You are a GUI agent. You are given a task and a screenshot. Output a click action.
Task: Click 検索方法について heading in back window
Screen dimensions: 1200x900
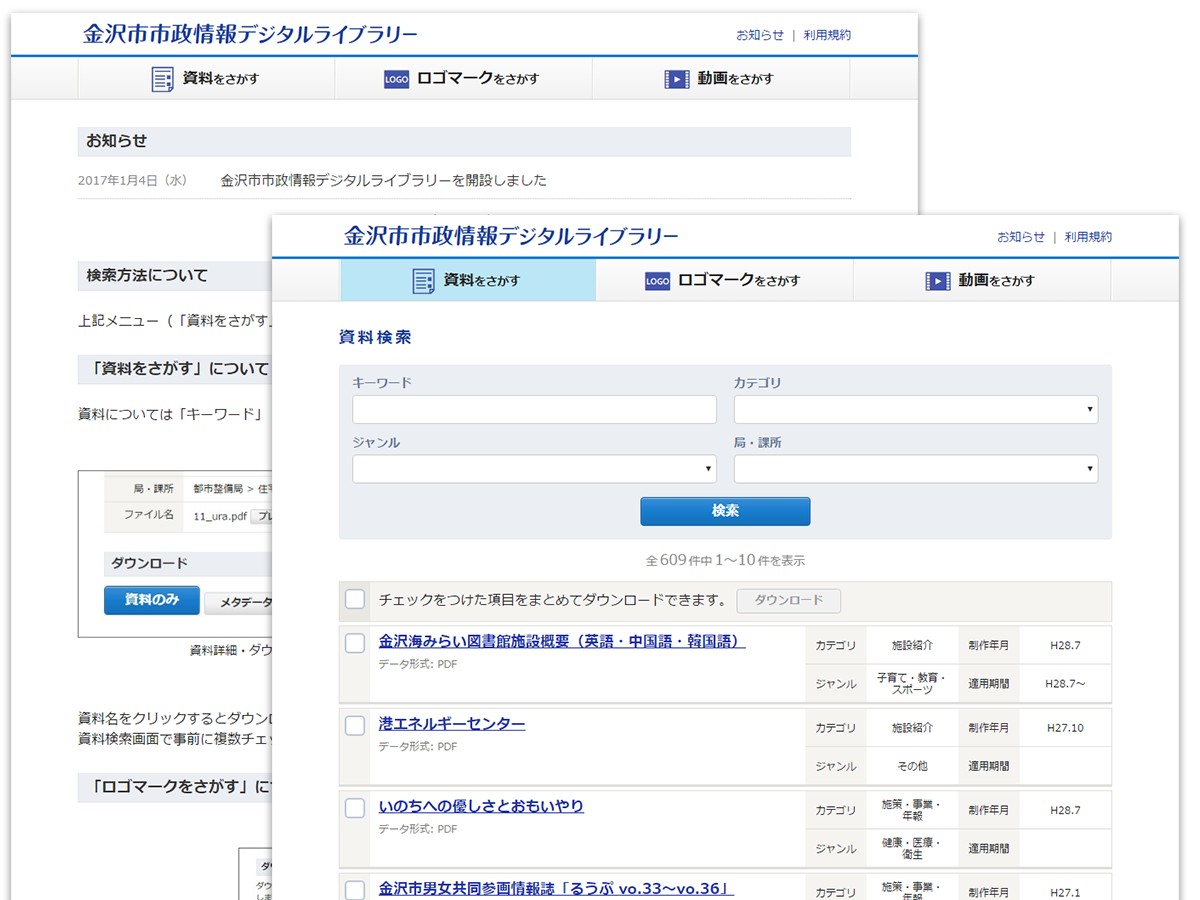[x=147, y=276]
